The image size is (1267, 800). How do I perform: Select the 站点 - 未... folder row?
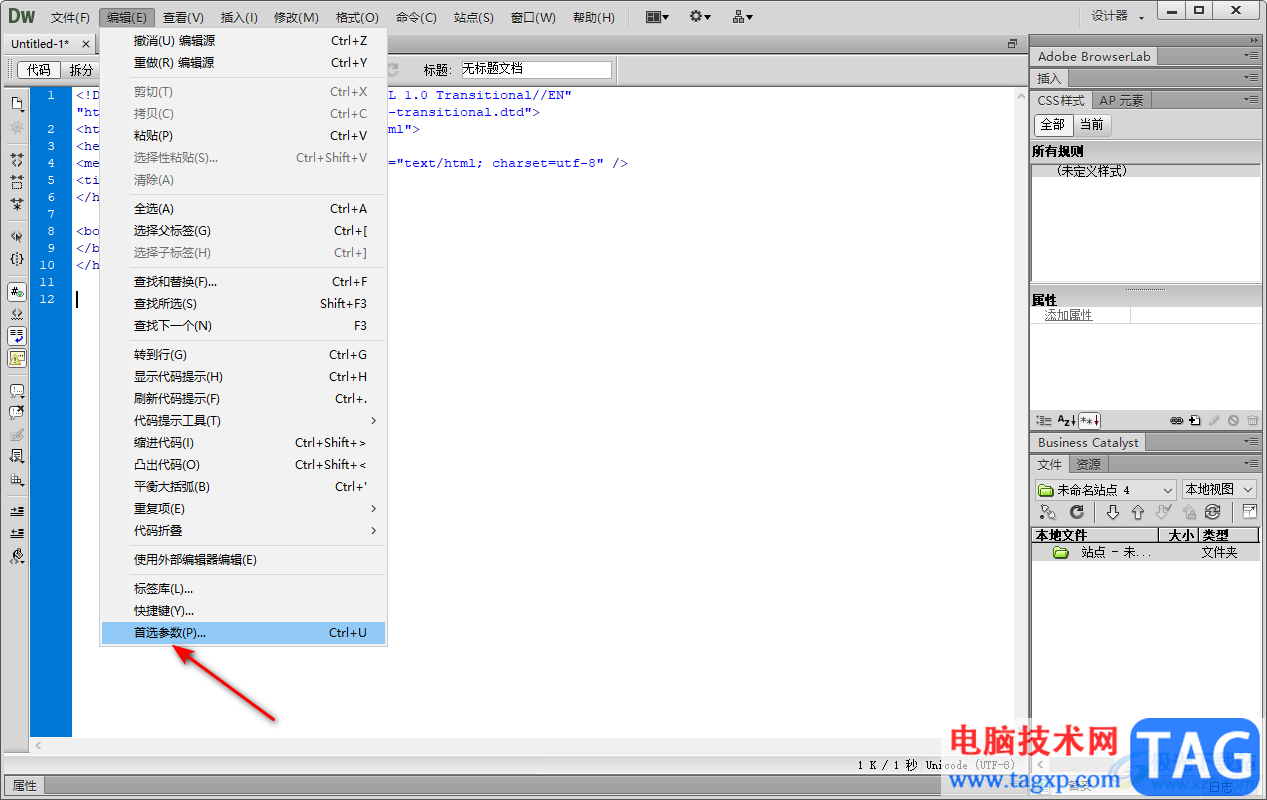tap(1145, 552)
